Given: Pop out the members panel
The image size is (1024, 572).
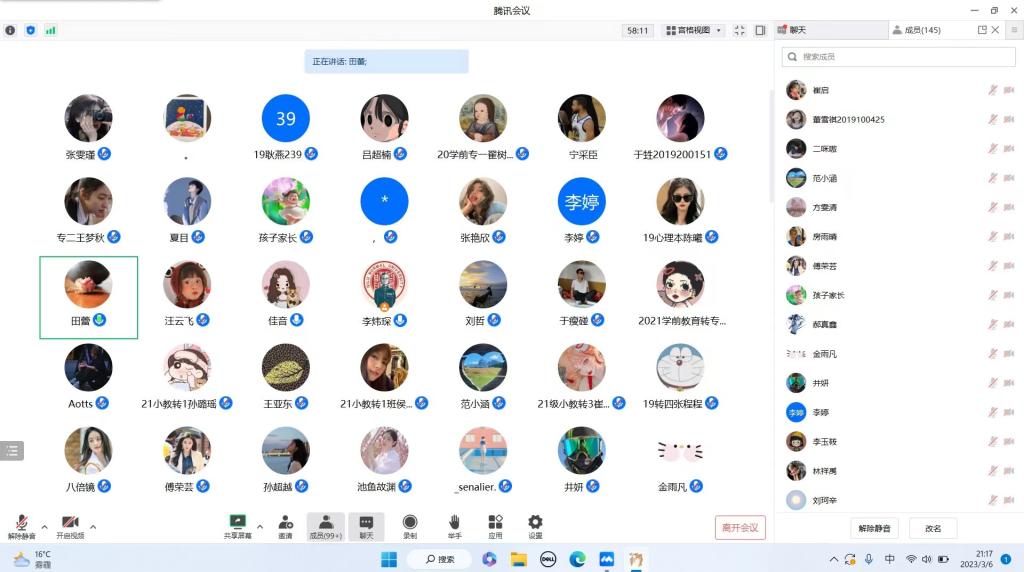Looking at the screenshot, I should [982, 30].
